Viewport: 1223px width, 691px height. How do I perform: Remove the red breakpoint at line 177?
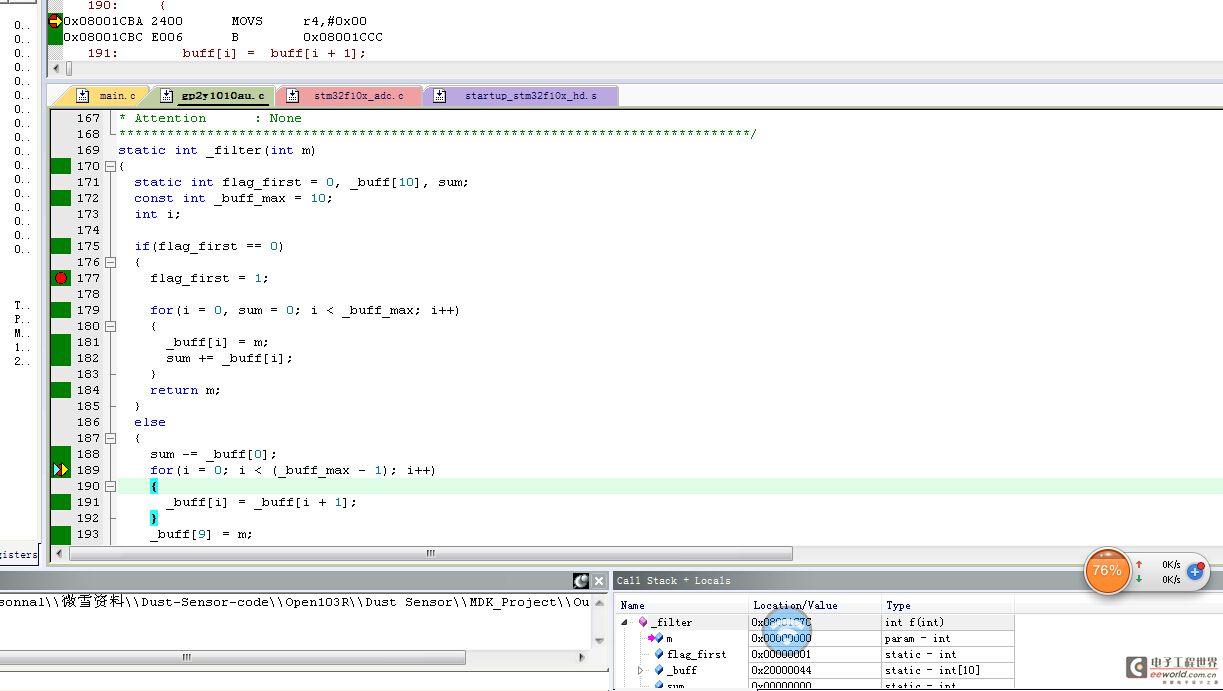coord(61,278)
